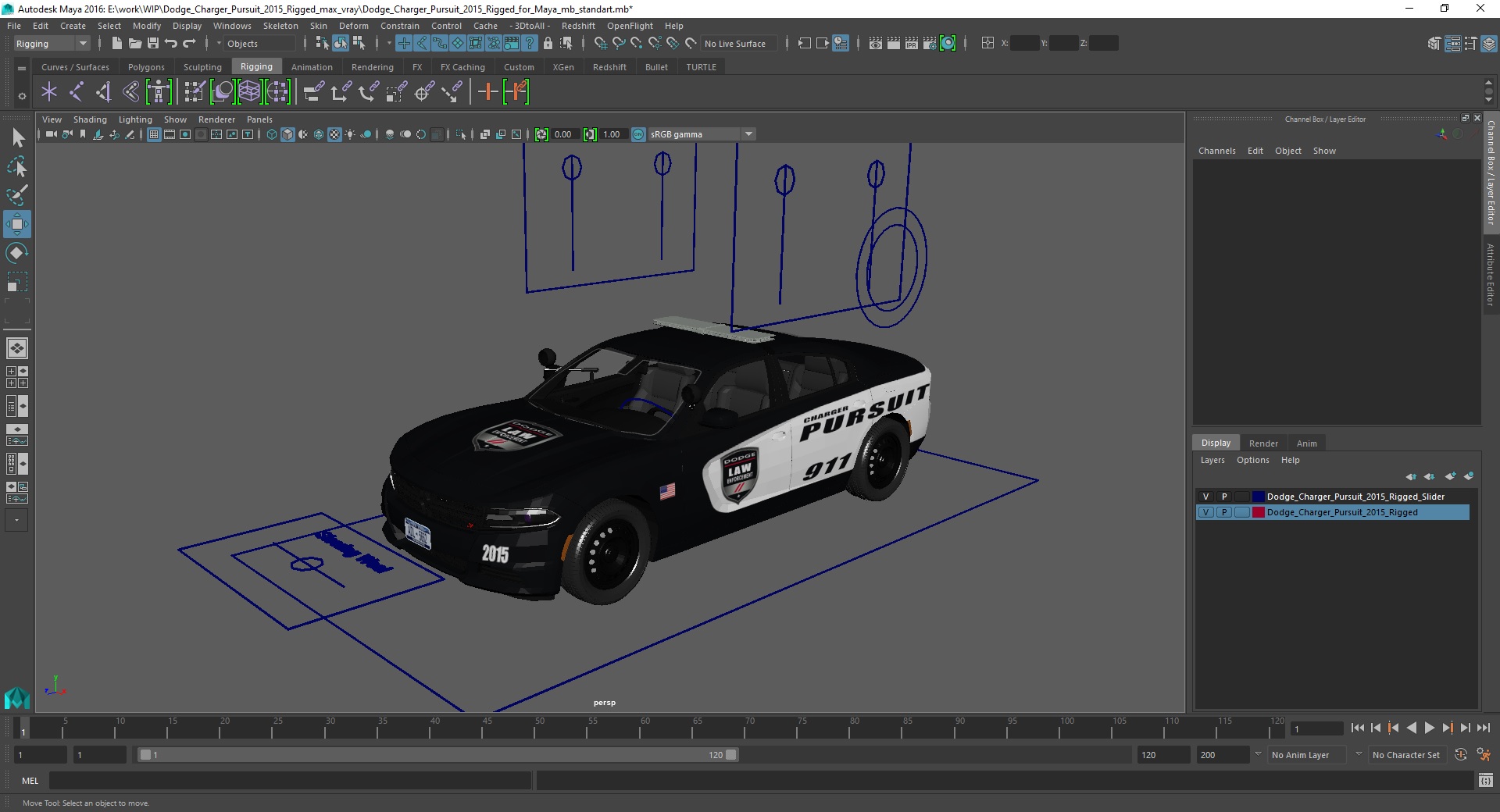
Task: Open the Render Settings clapboard icon
Action: click(x=929, y=44)
